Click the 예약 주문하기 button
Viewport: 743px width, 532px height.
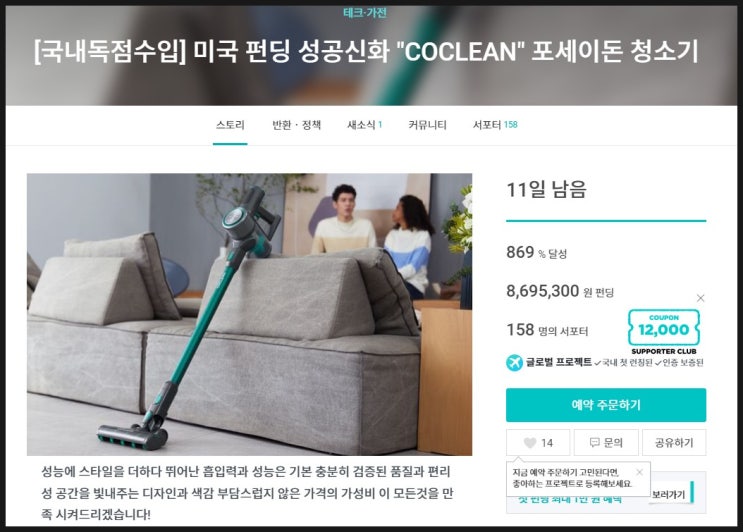[606, 405]
